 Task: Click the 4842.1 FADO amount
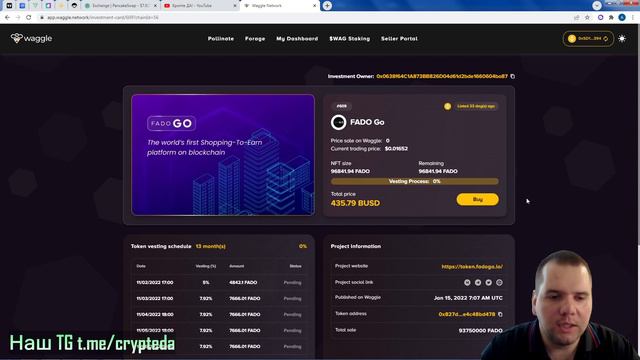click(x=243, y=282)
